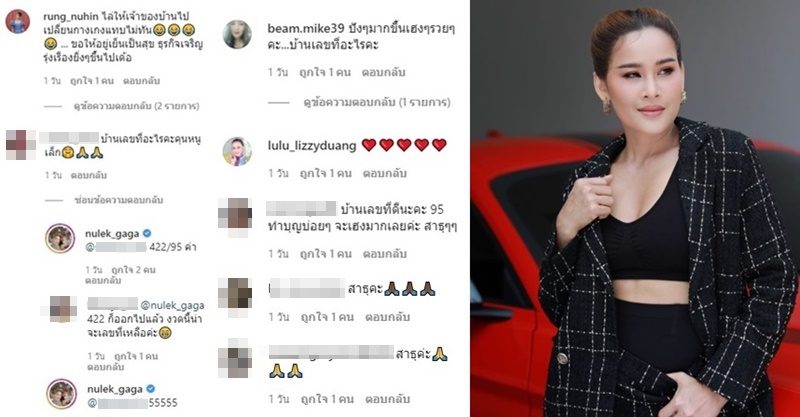
Task: Open the woman with red car photo
Action: 635,208
